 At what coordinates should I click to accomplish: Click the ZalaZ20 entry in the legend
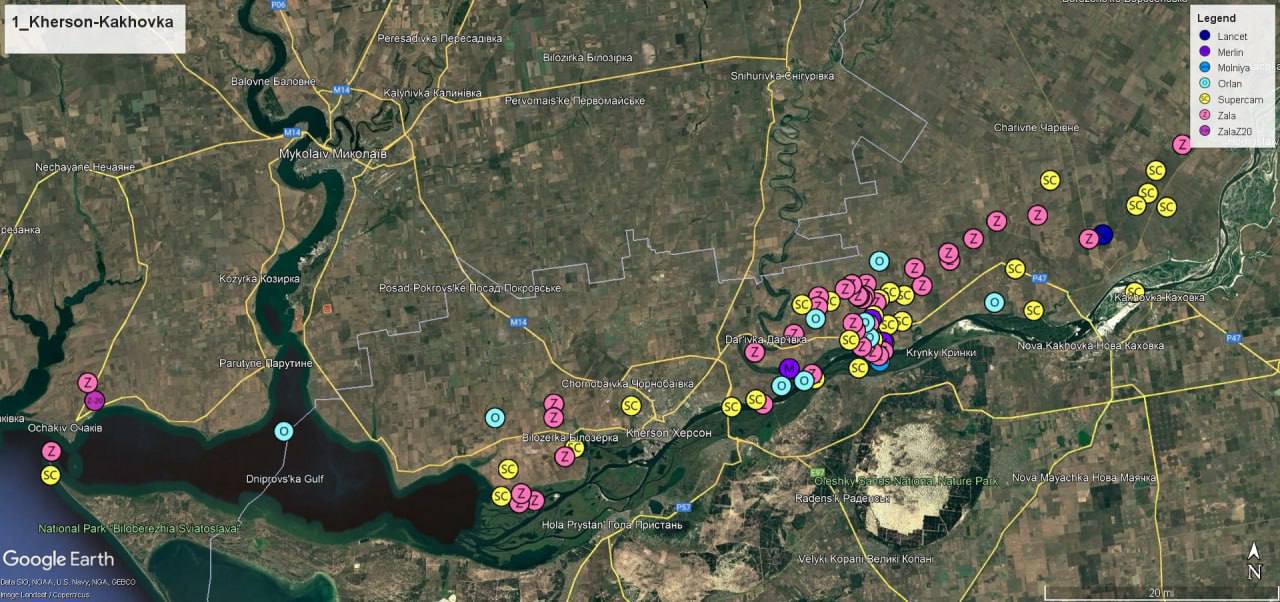[1240, 132]
